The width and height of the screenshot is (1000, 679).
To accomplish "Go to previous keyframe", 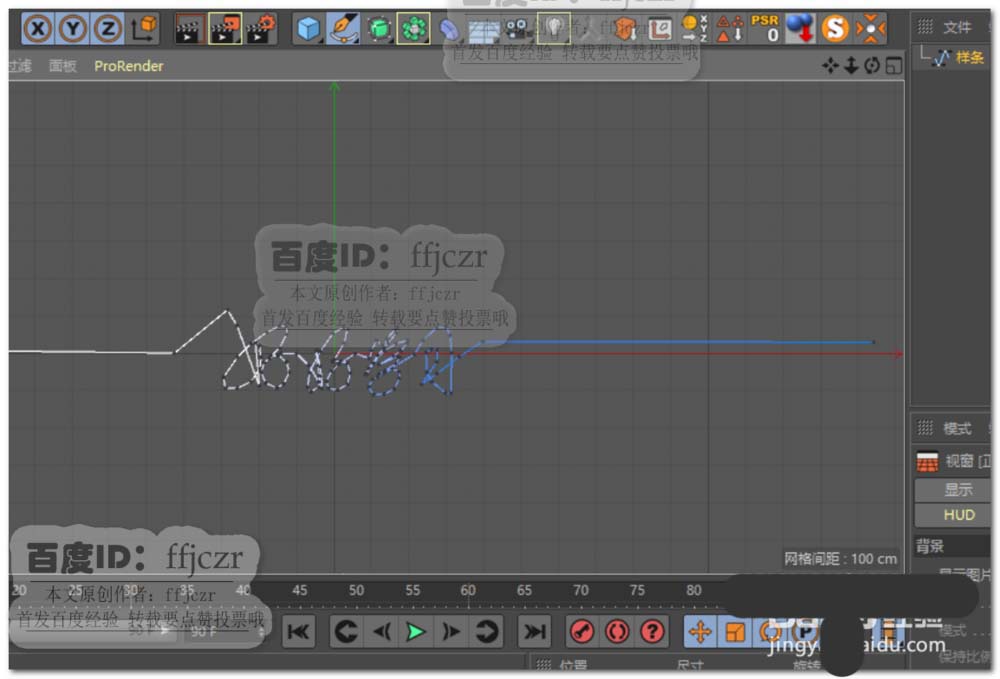I will (x=346, y=632).
